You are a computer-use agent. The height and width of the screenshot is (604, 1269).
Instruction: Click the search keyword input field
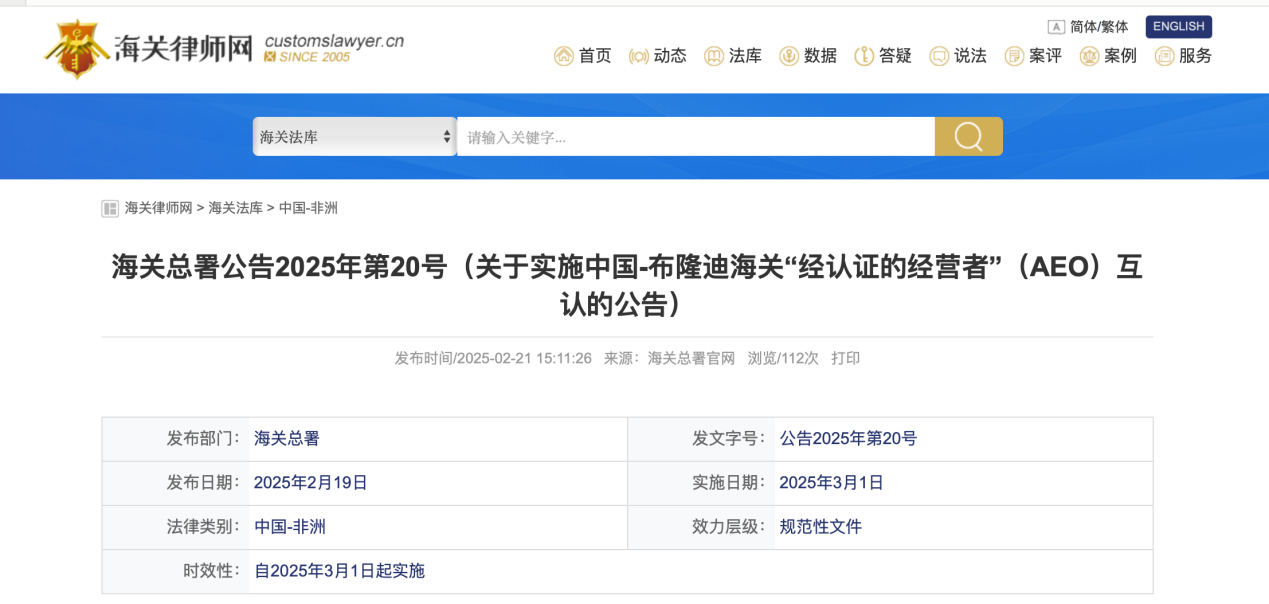695,137
